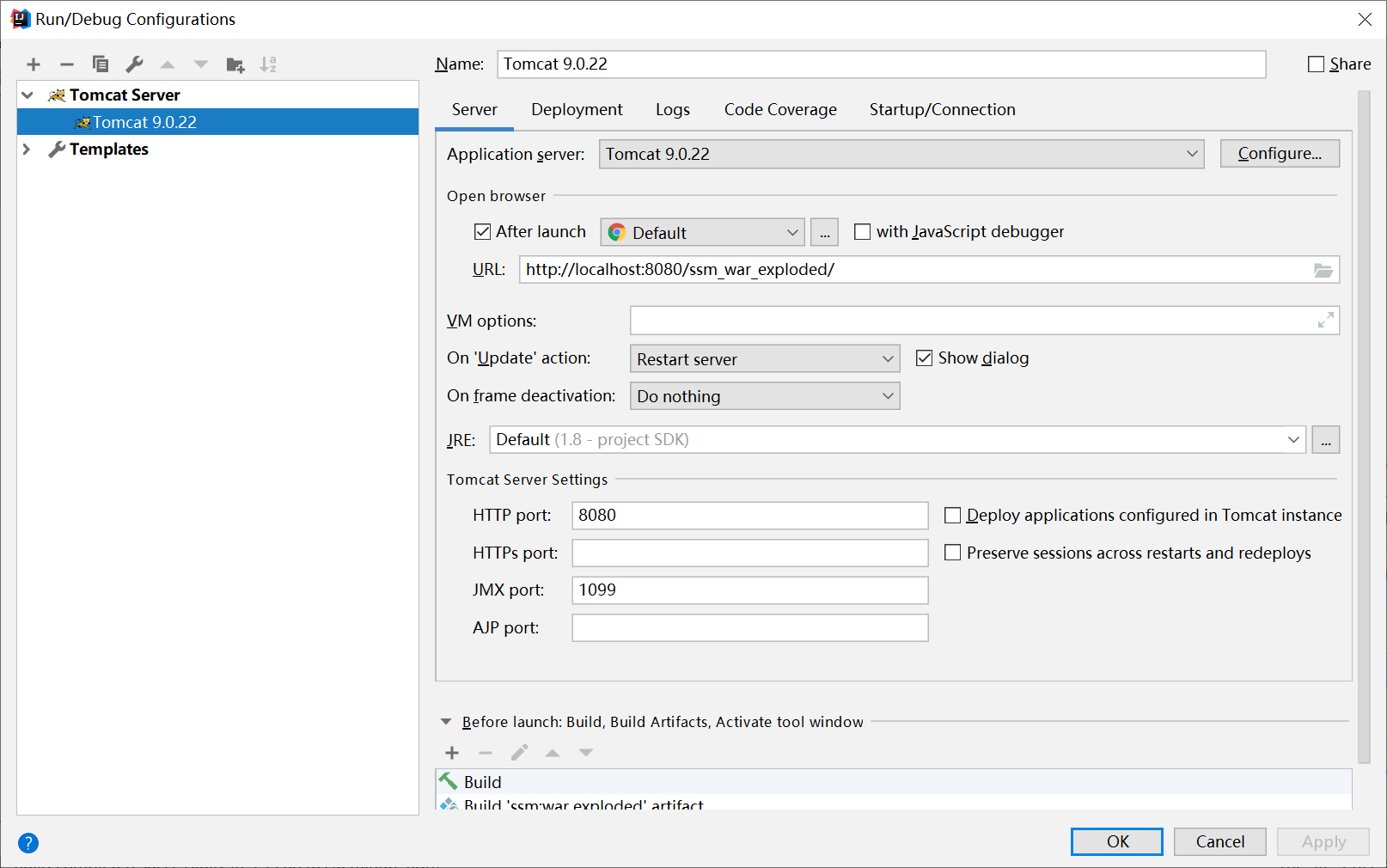Collapse the Tomcat Server tree node
1387x868 pixels.
[27, 95]
